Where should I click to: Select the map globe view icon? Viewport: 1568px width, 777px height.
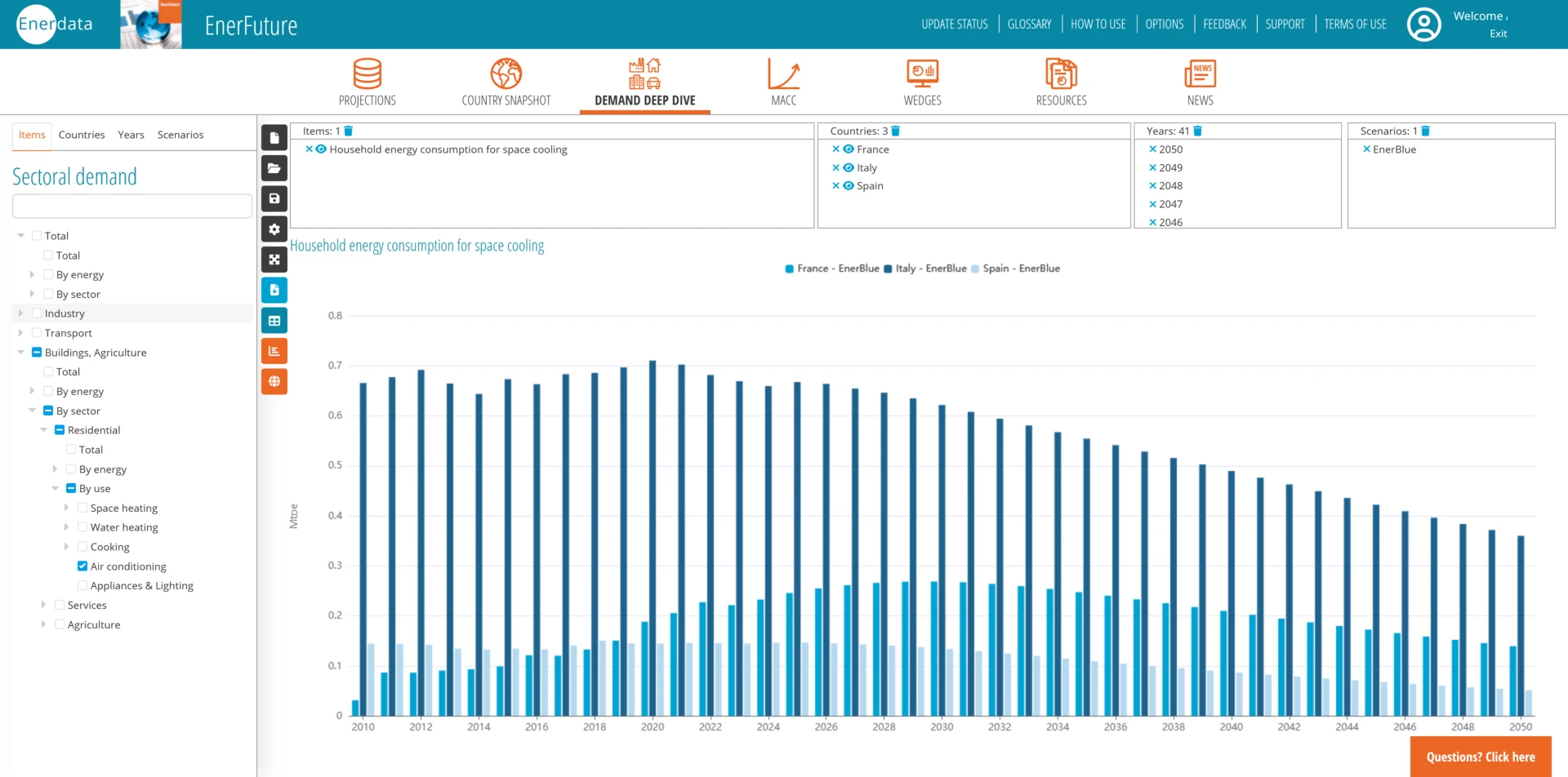[274, 381]
